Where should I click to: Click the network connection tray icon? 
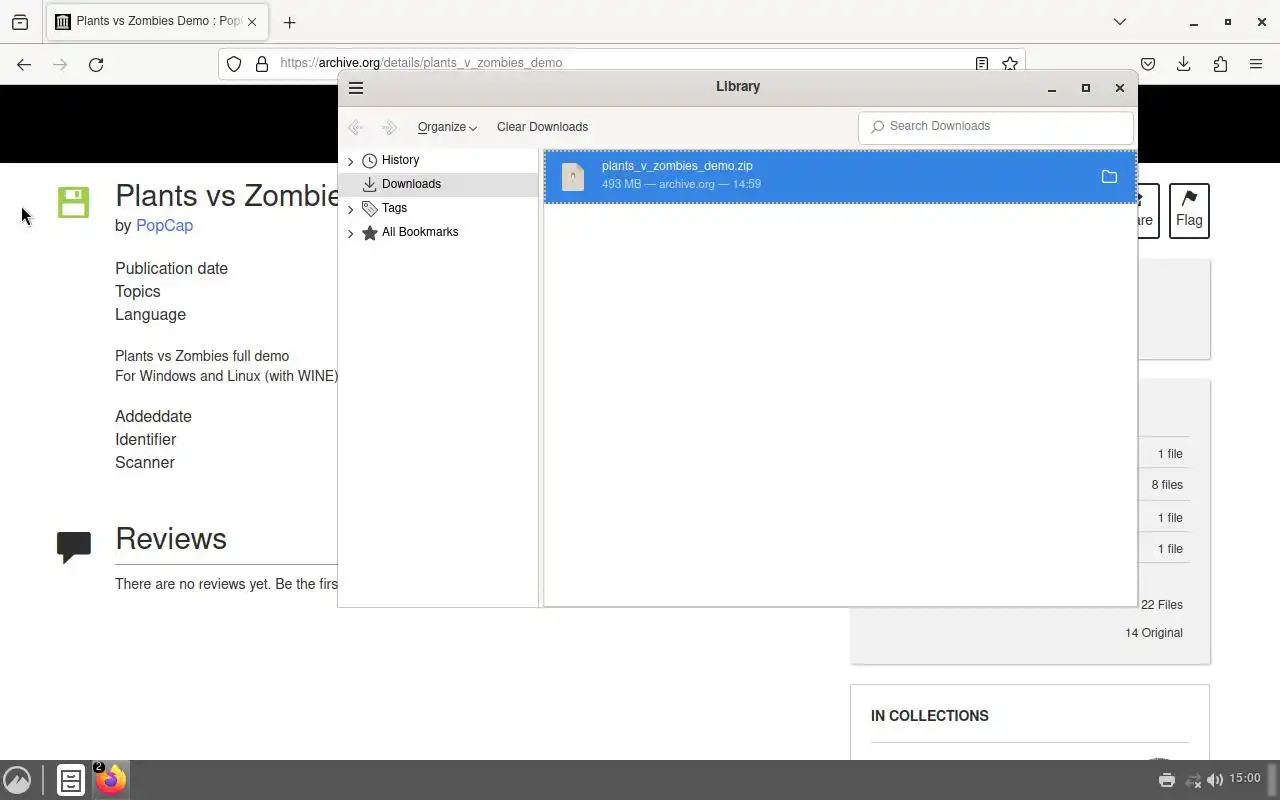pos(1192,780)
